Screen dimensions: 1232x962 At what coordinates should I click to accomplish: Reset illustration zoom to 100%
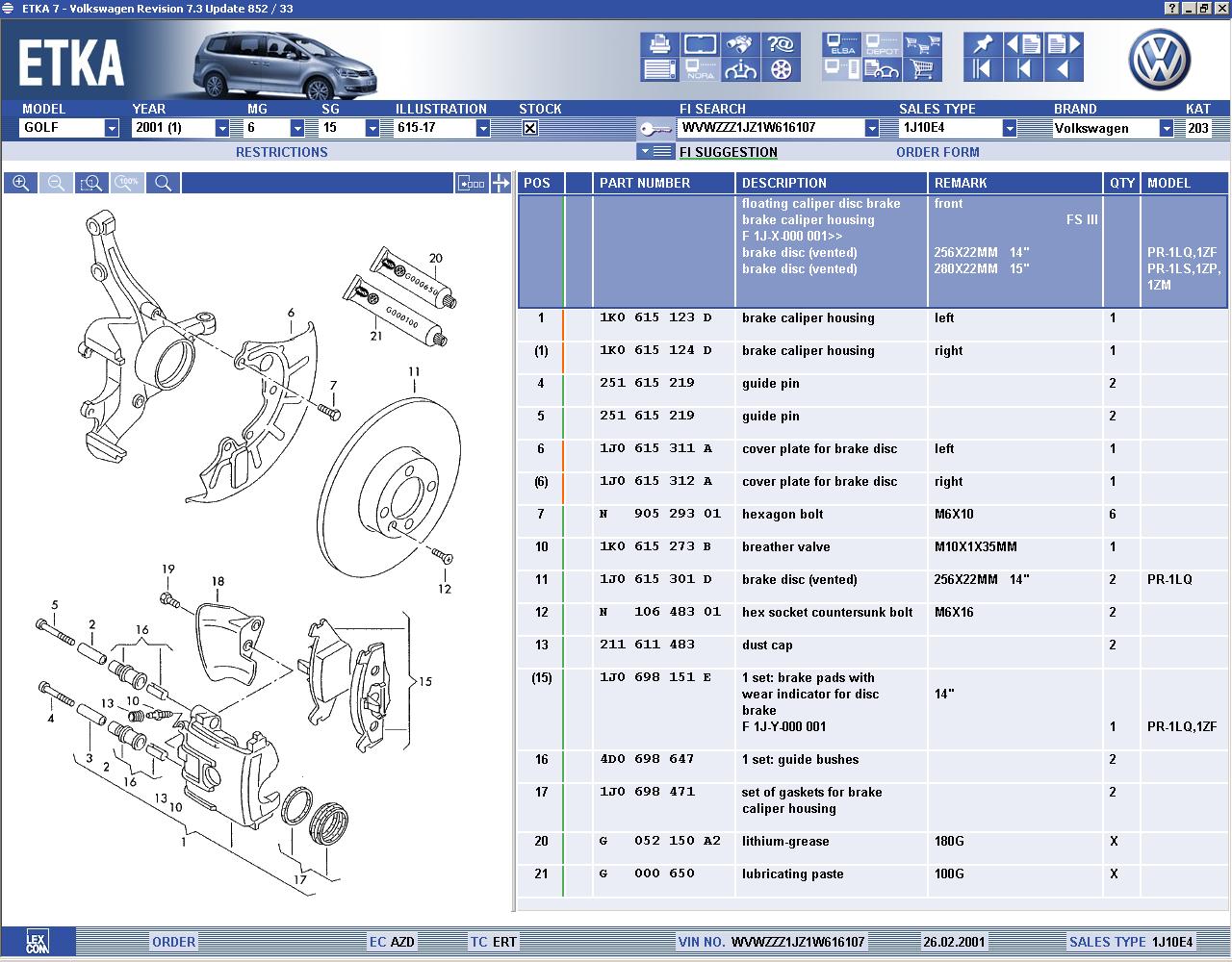[x=127, y=183]
